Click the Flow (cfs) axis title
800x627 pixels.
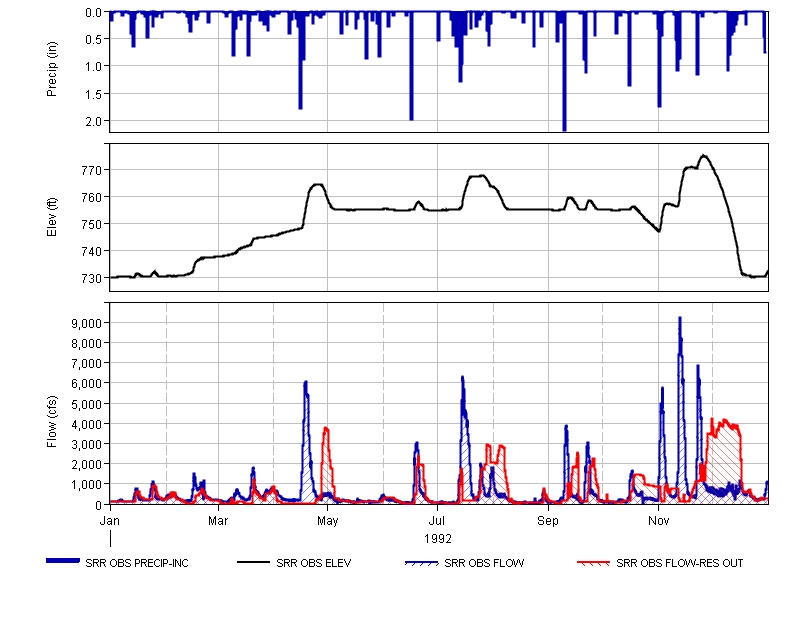click(52, 422)
